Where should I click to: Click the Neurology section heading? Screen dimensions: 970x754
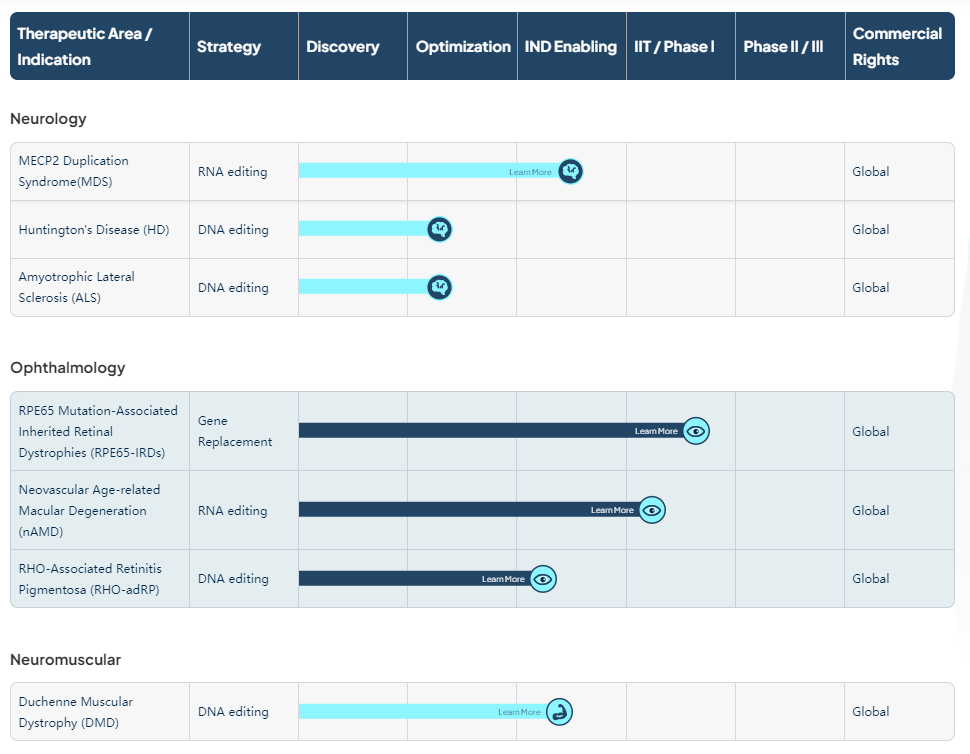point(48,119)
